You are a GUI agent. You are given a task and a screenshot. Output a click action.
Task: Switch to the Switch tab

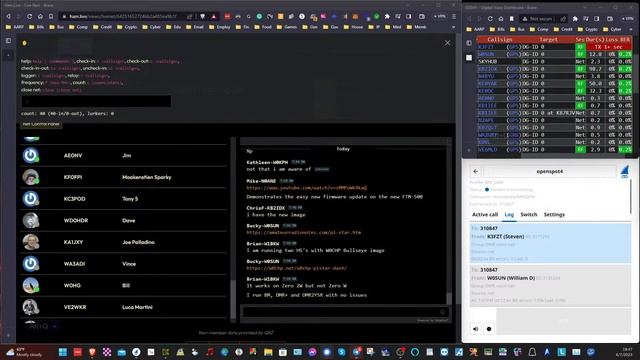click(x=529, y=215)
